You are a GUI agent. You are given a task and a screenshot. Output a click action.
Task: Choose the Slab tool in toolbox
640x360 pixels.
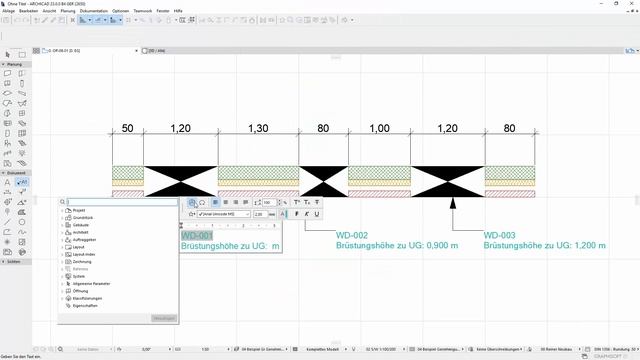pyautogui.click(x=7, y=93)
